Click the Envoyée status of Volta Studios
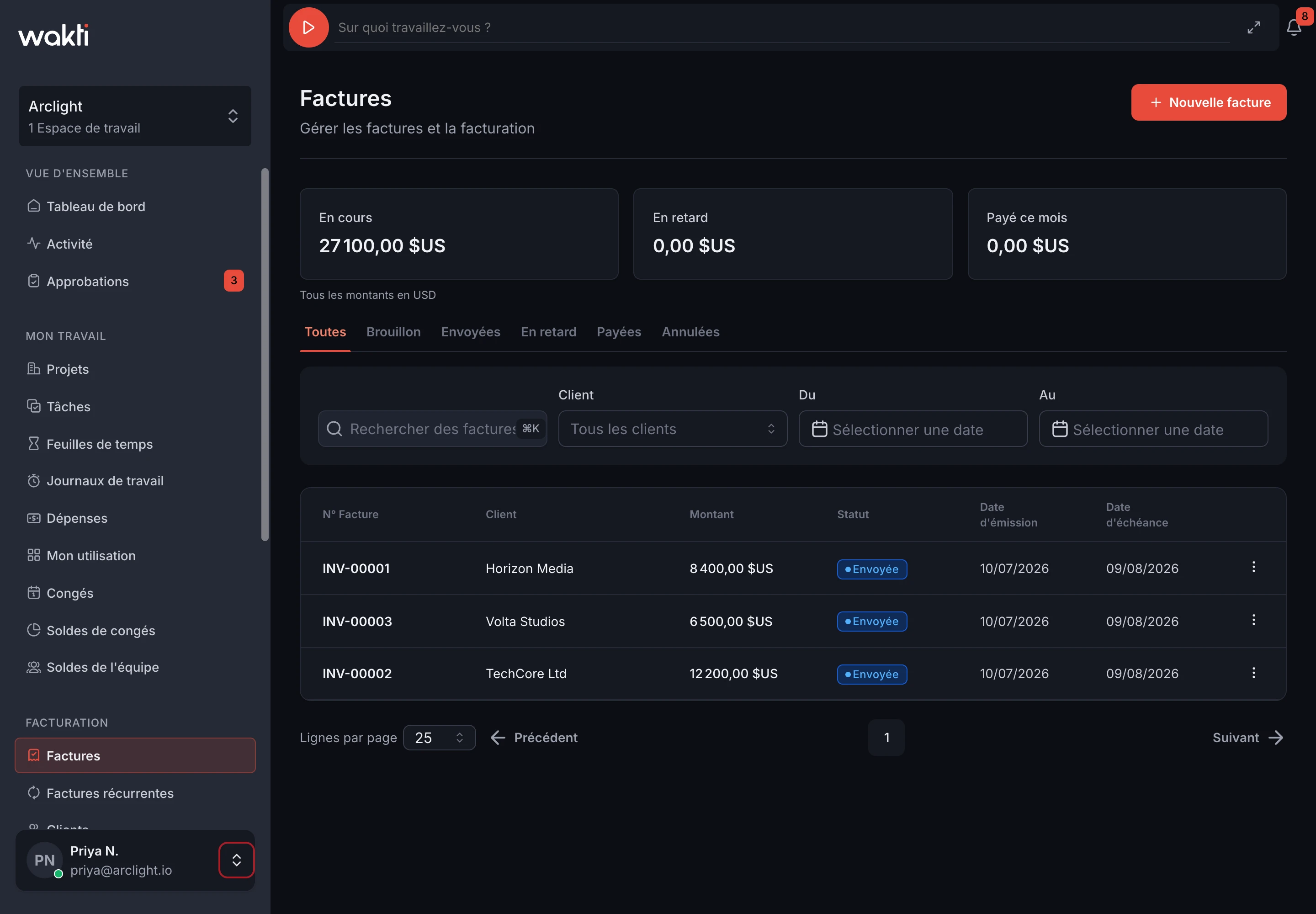 [x=871, y=622]
